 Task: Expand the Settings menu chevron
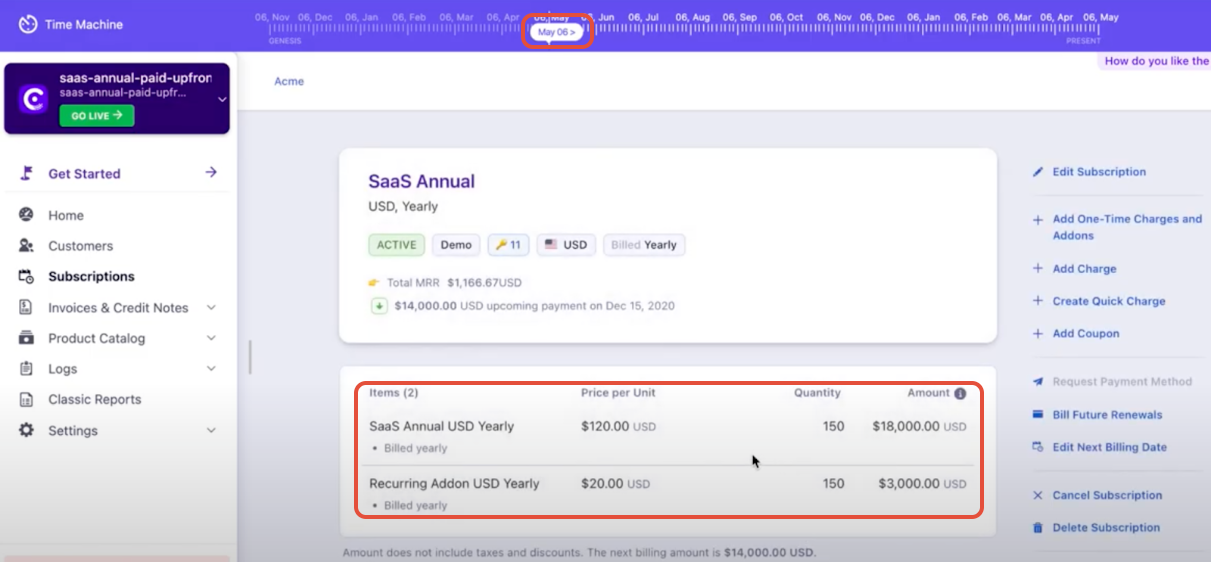(x=211, y=430)
